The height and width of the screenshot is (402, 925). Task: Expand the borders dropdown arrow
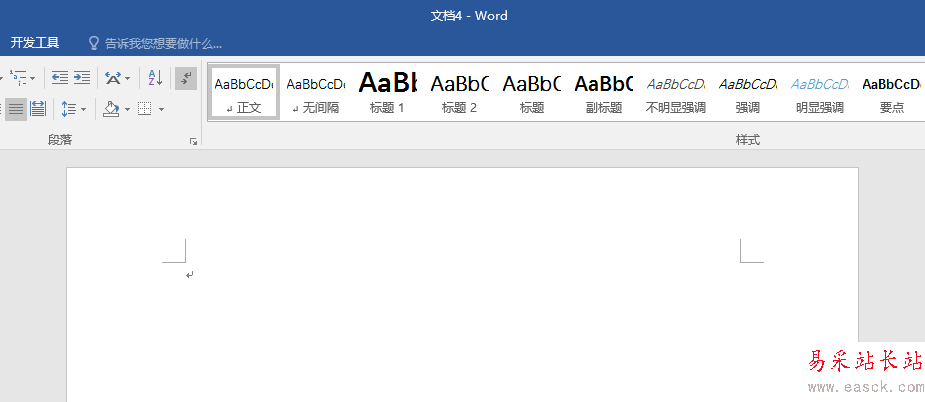click(x=161, y=109)
